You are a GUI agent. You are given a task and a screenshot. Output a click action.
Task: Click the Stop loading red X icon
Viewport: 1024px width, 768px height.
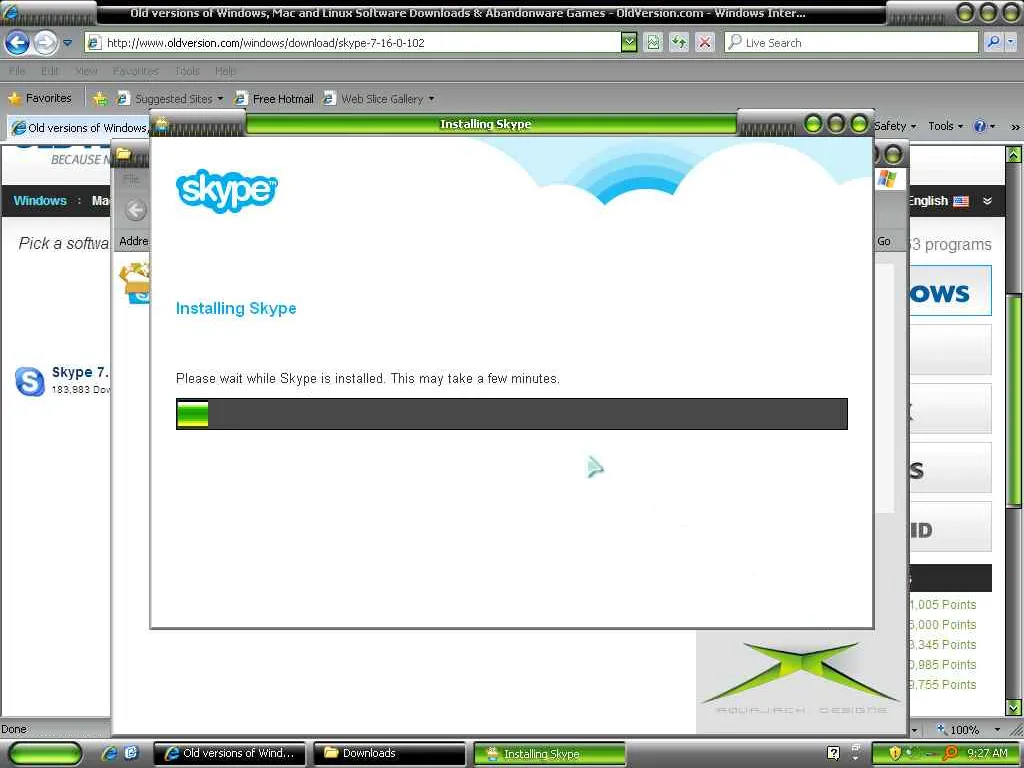[x=705, y=43]
